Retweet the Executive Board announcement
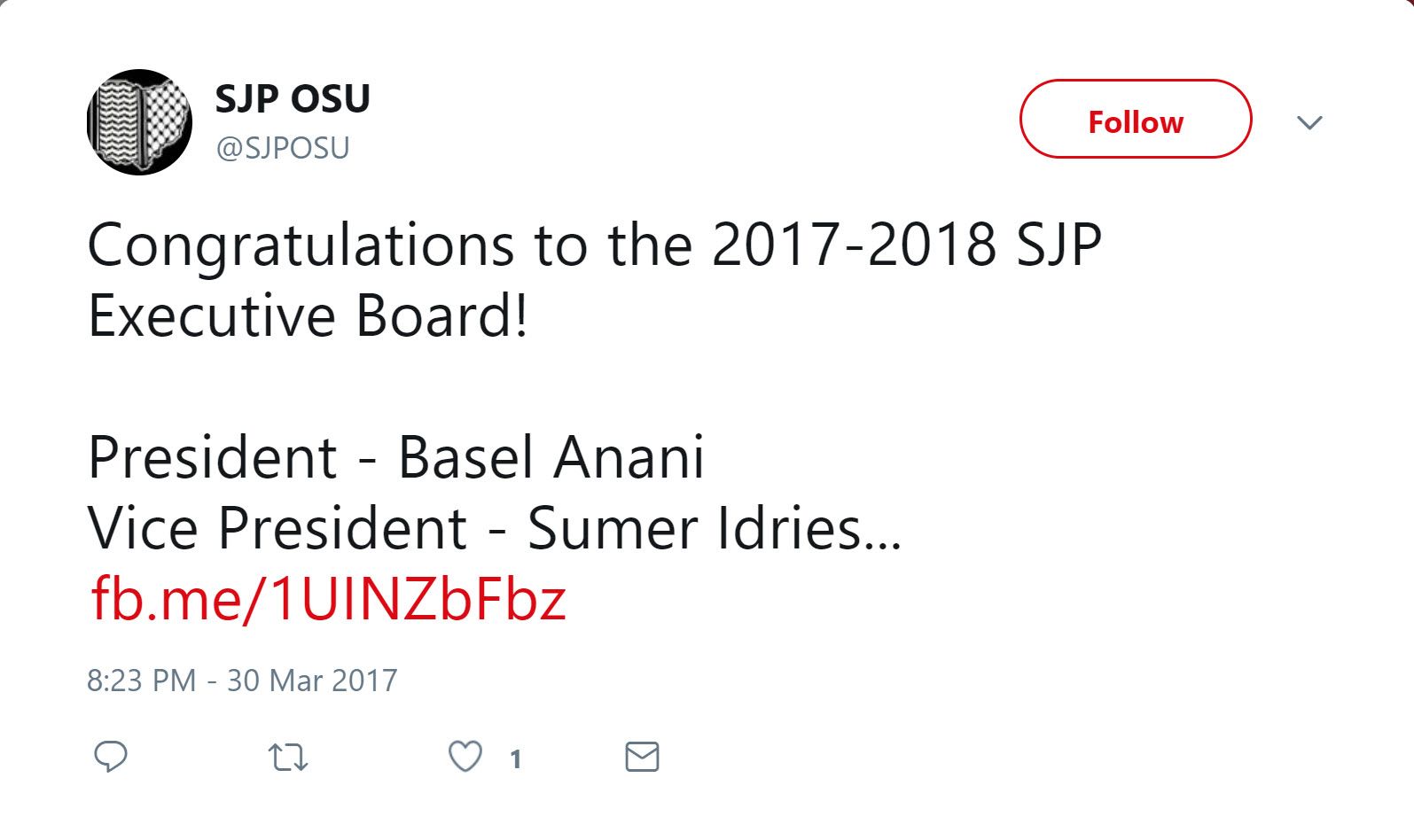 288,758
